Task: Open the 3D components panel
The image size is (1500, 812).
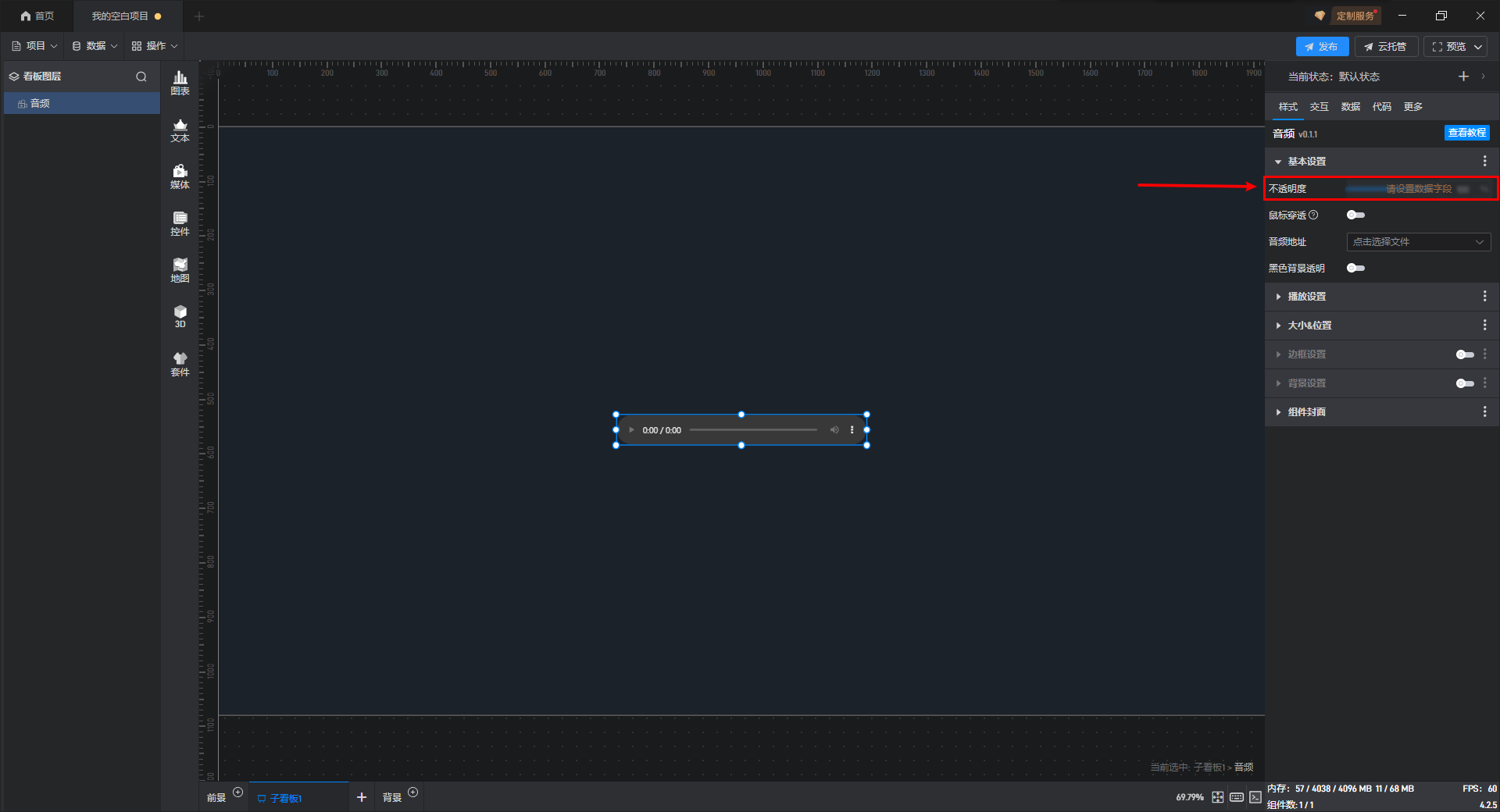Action: click(x=180, y=316)
